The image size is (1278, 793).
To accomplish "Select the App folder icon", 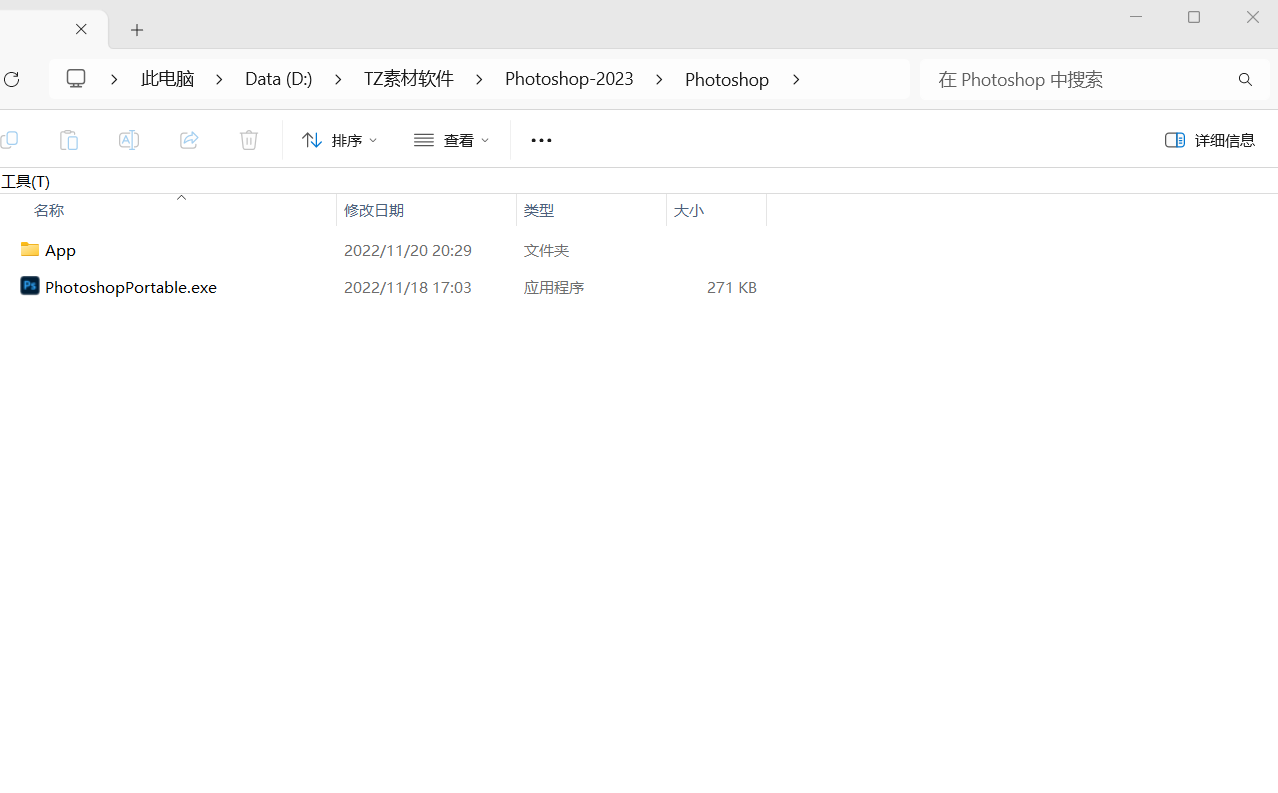I will (x=30, y=249).
